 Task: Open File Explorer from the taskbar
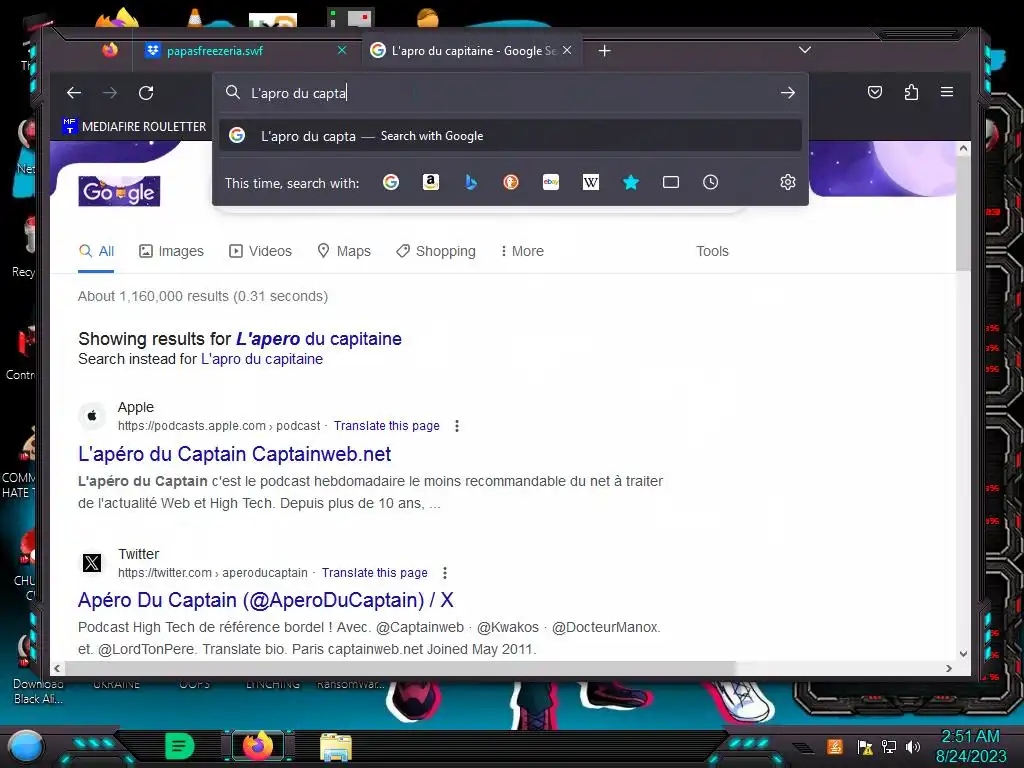click(x=336, y=747)
